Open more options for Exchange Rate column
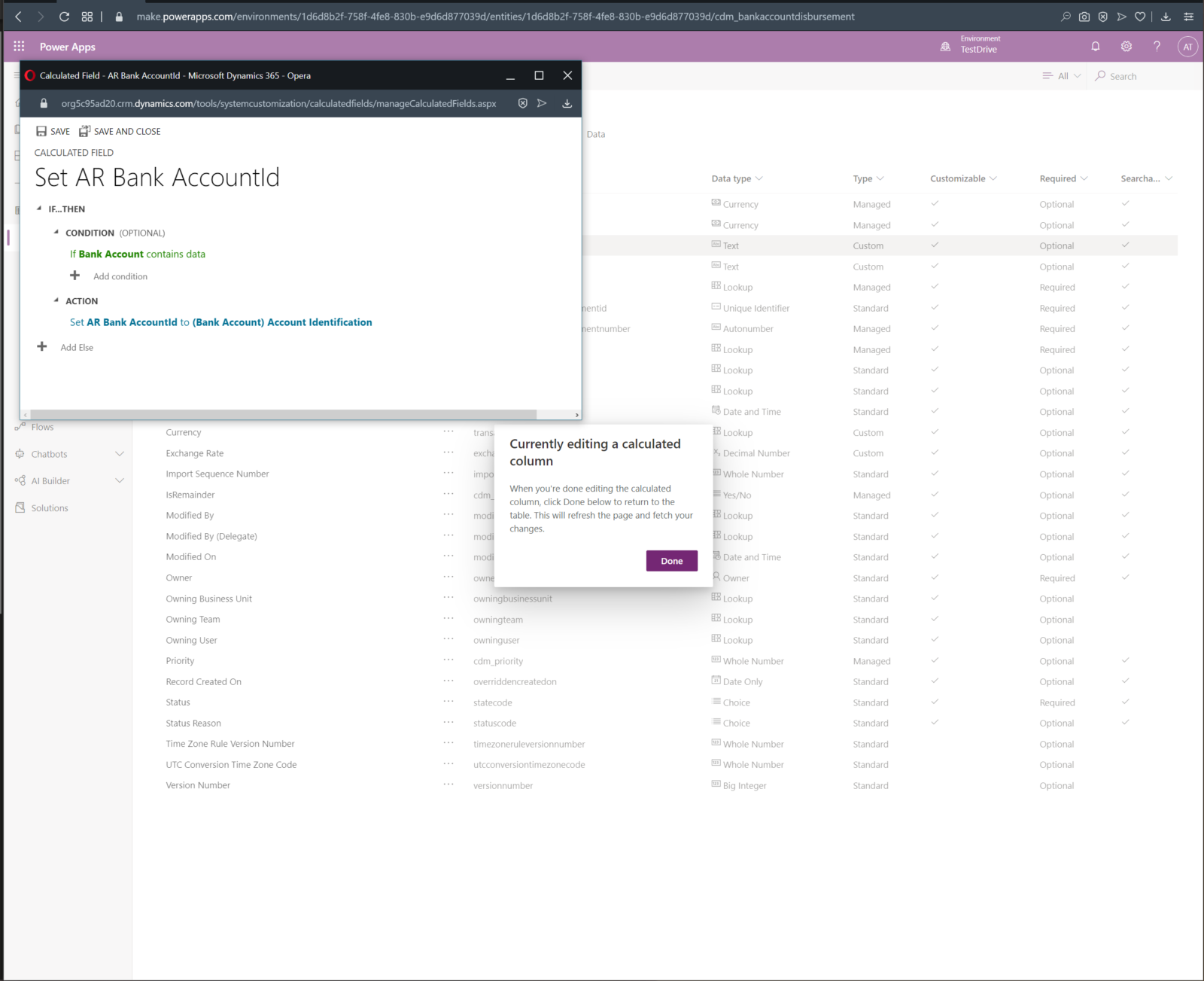 448,452
